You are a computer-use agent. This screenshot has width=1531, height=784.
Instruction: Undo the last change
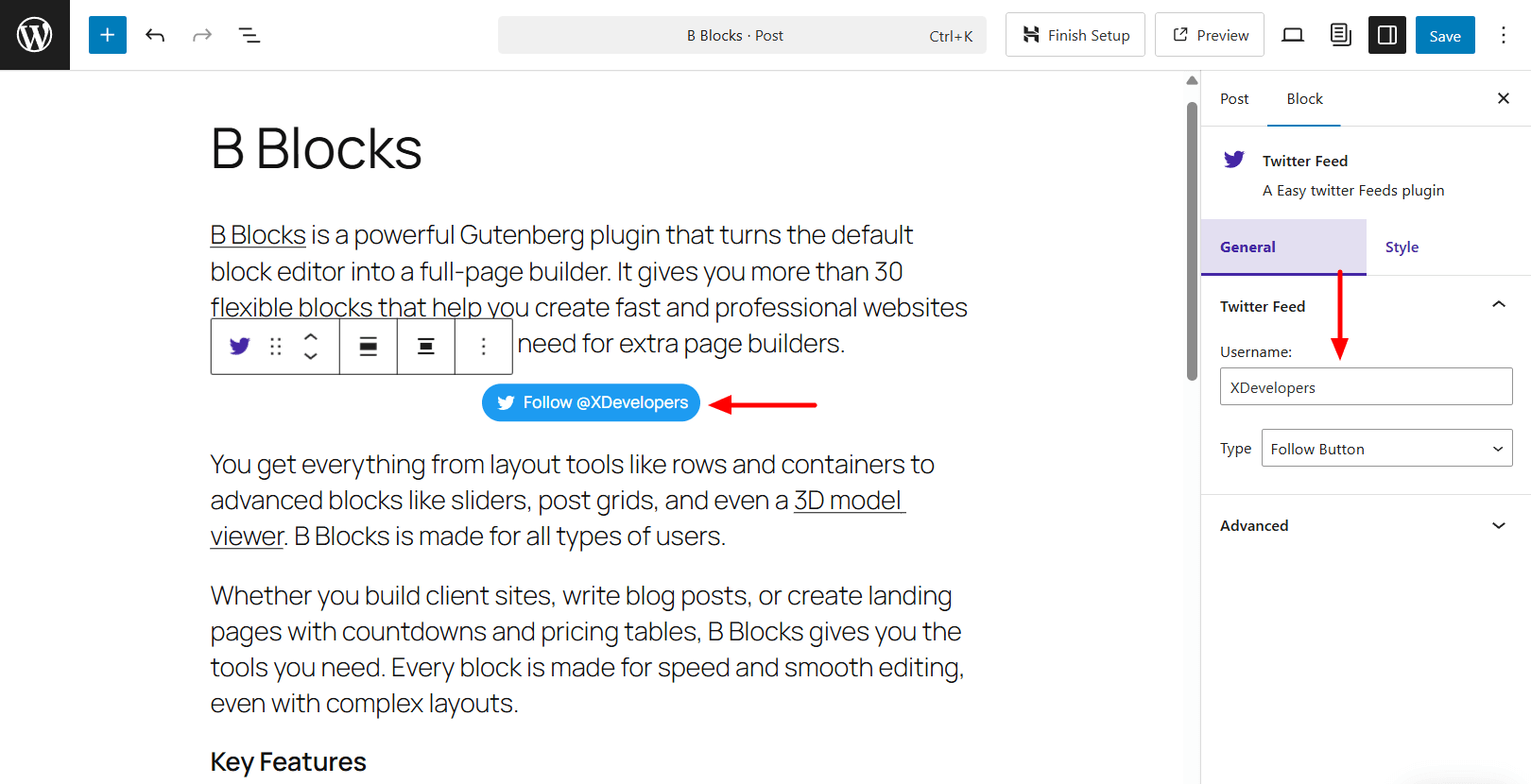[x=154, y=34]
